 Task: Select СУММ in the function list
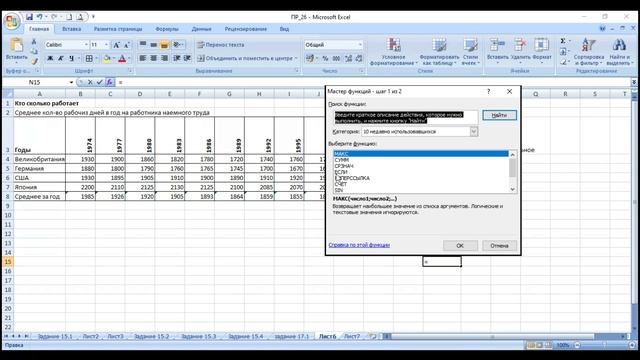(x=421, y=160)
